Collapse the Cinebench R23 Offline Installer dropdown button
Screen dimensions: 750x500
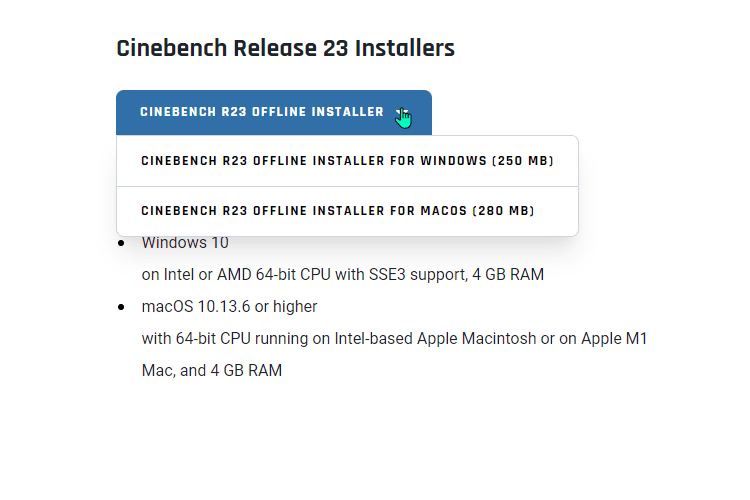(274, 112)
